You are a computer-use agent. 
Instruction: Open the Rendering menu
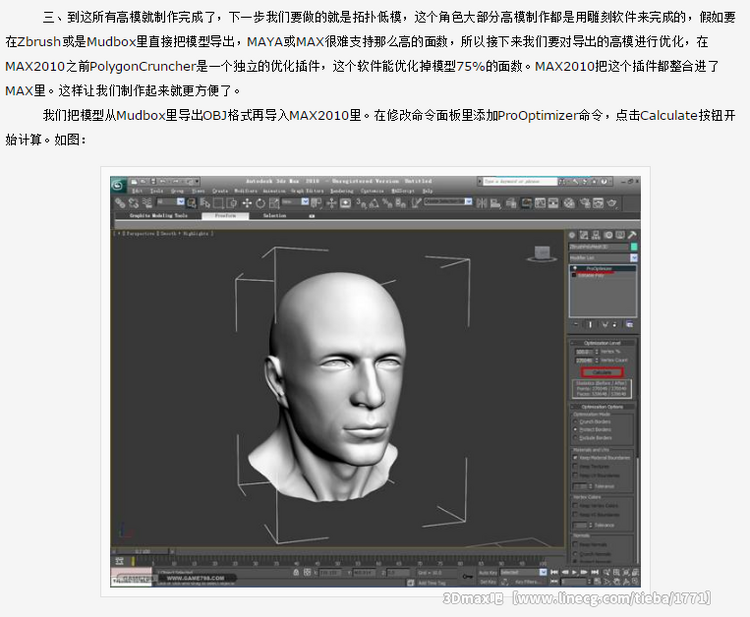coord(342,191)
